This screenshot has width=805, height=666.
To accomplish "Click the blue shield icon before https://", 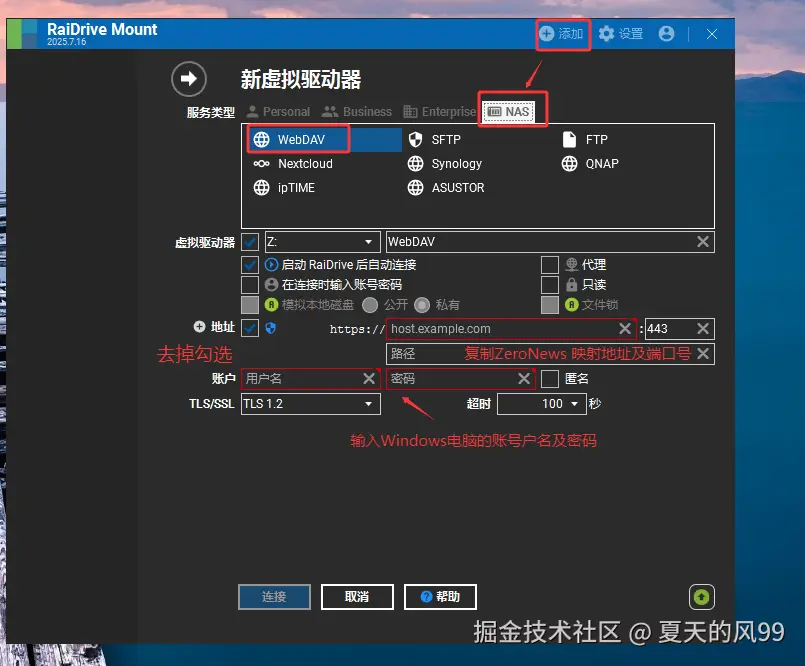I will tap(271, 328).
